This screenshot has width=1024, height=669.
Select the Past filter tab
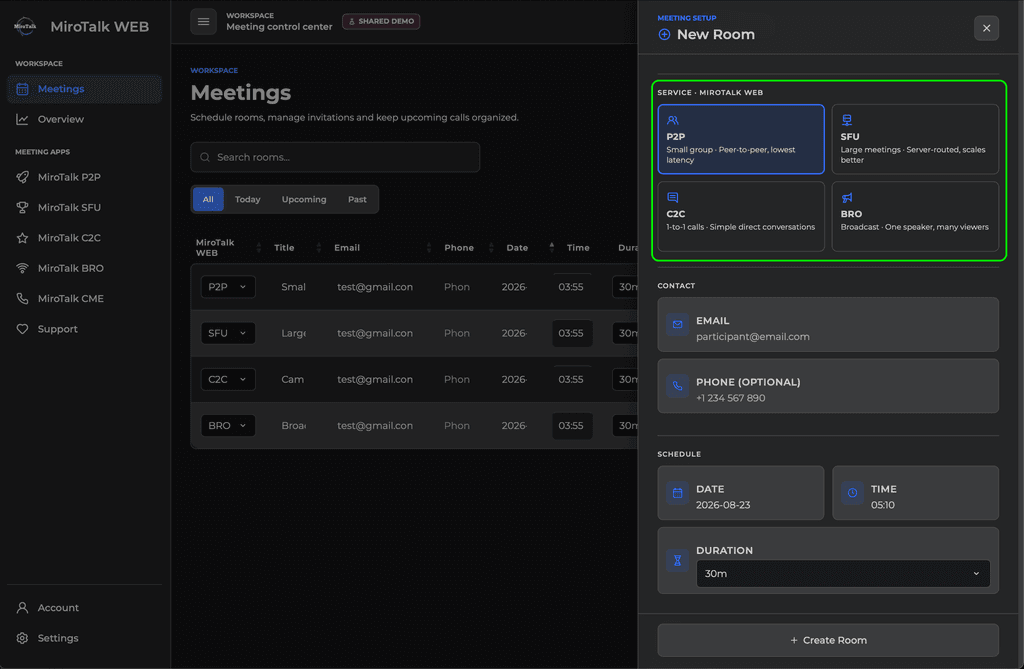[357, 199]
